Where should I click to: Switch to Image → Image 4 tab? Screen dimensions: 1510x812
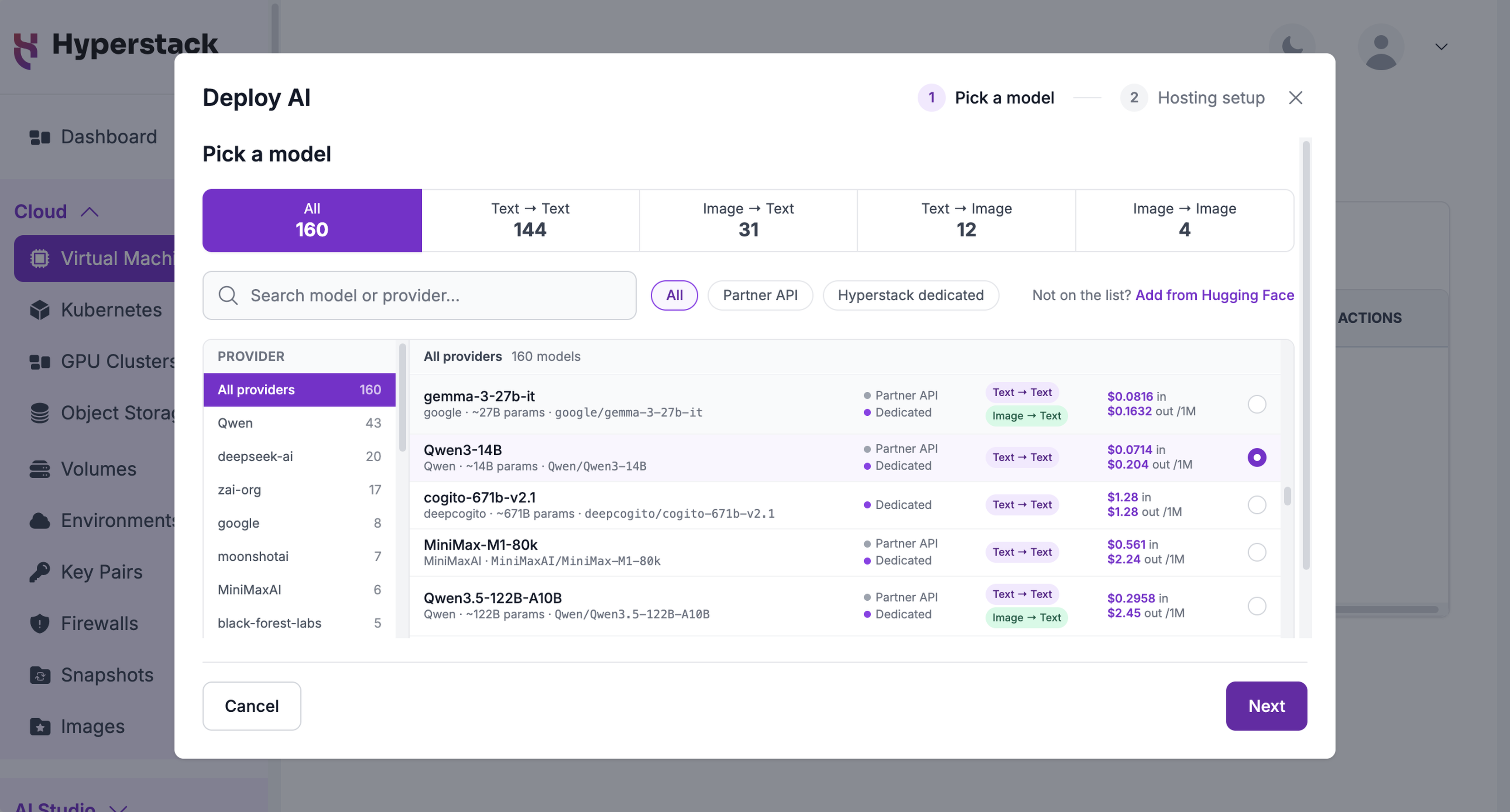click(x=1185, y=220)
